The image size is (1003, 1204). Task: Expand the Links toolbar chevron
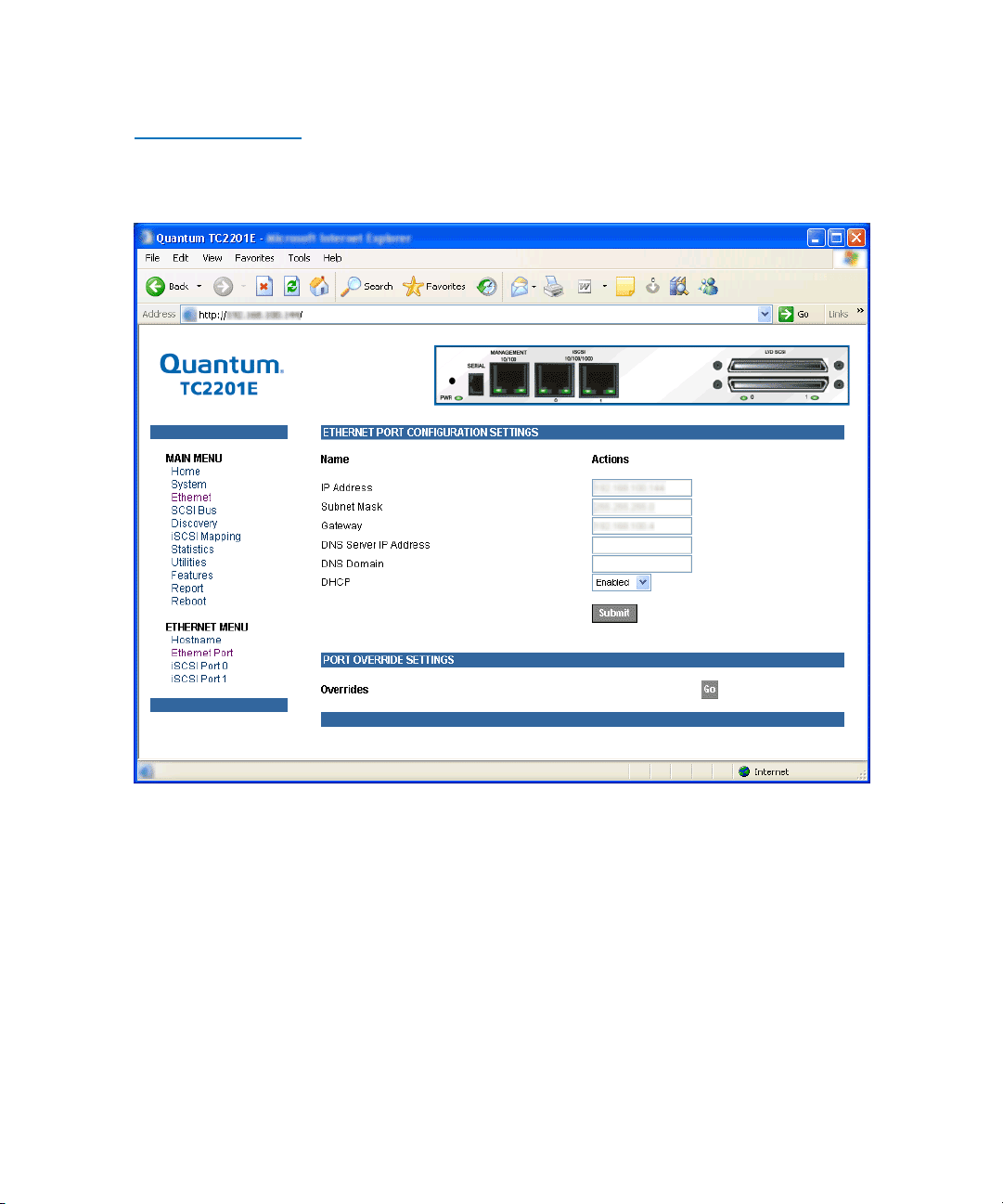coord(860,311)
